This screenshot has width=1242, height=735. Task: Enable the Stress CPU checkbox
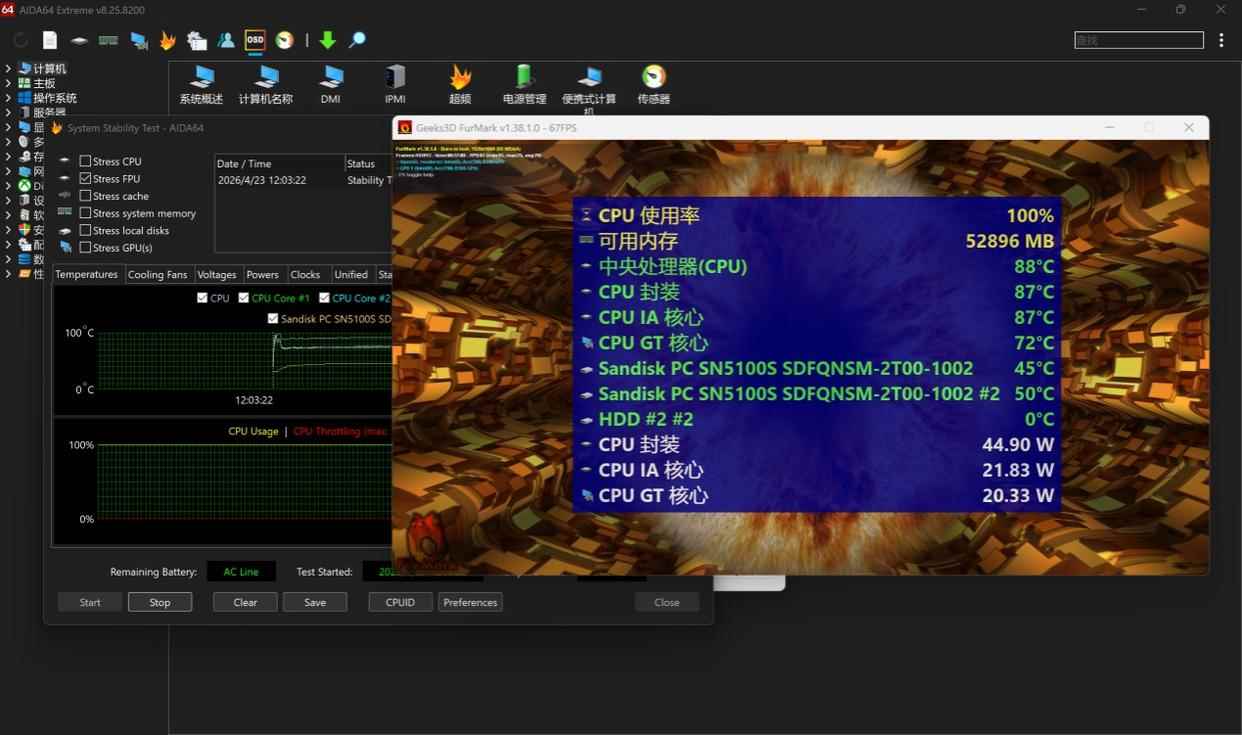(85, 161)
